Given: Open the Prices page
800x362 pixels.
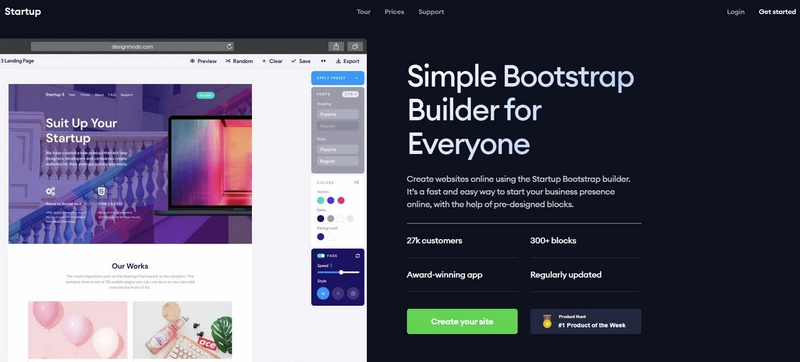Looking at the screenshot, I should point(394,12).
